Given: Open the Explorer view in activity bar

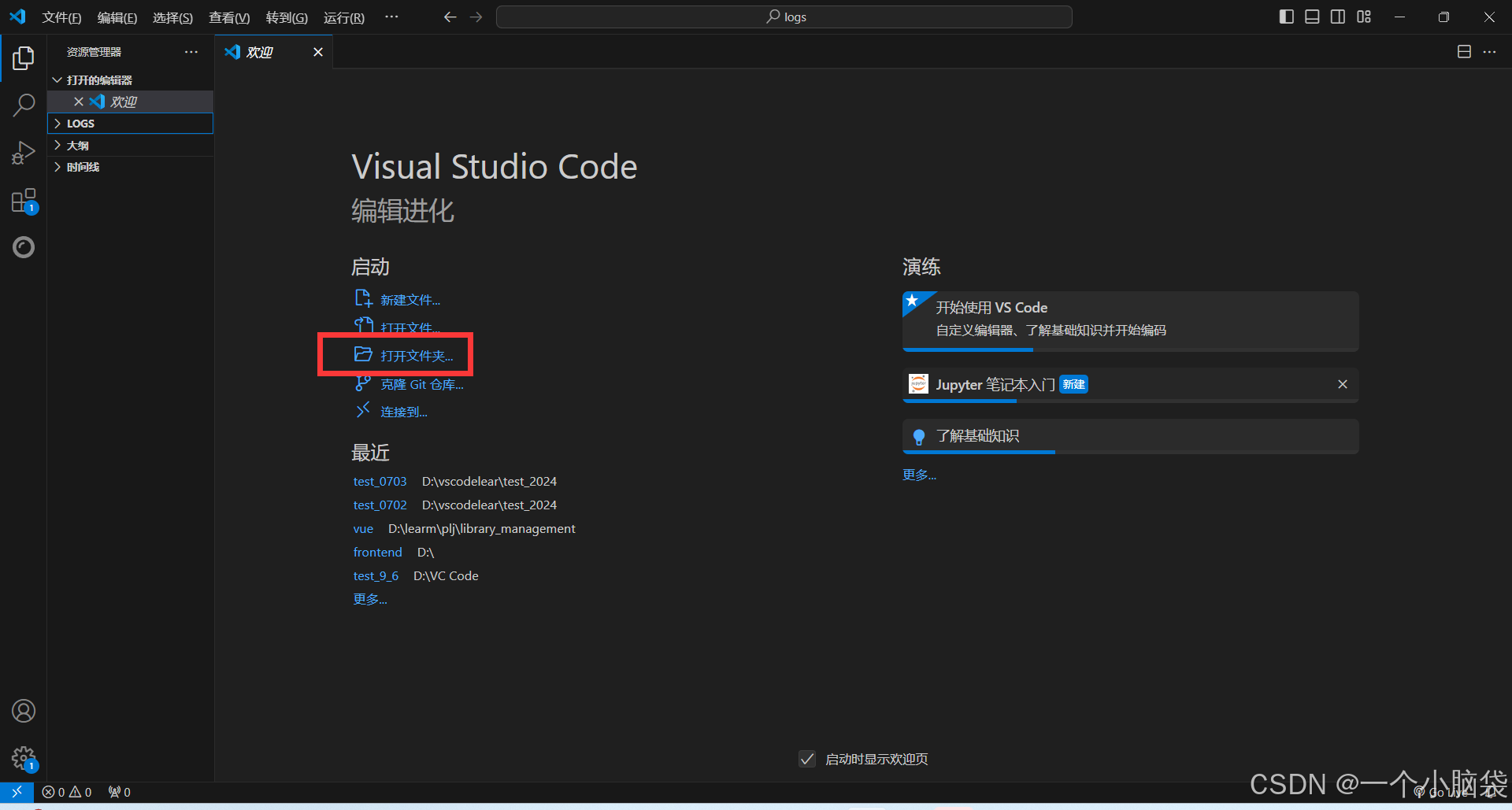Looking at the screenshot, I should [24, 58].
